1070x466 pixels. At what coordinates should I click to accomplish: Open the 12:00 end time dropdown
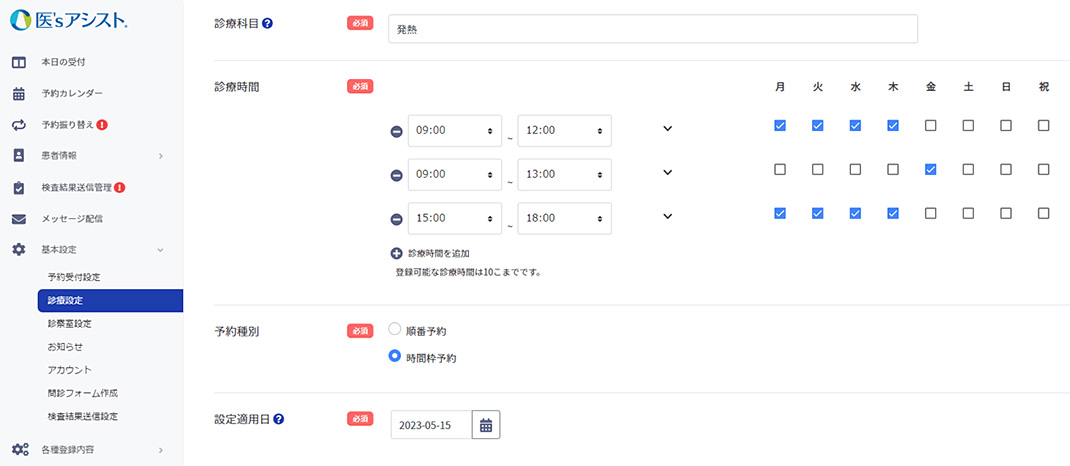564,131
